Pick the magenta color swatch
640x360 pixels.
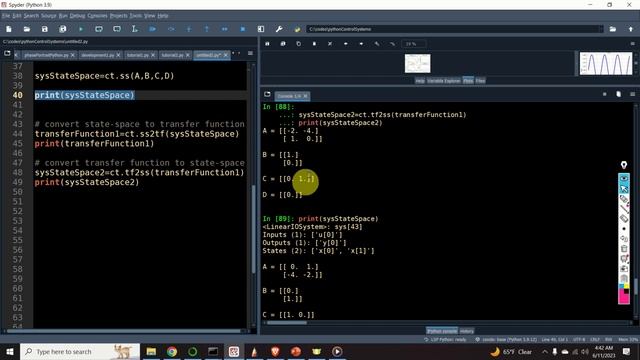pyautogui.click(x=624, y=298)
